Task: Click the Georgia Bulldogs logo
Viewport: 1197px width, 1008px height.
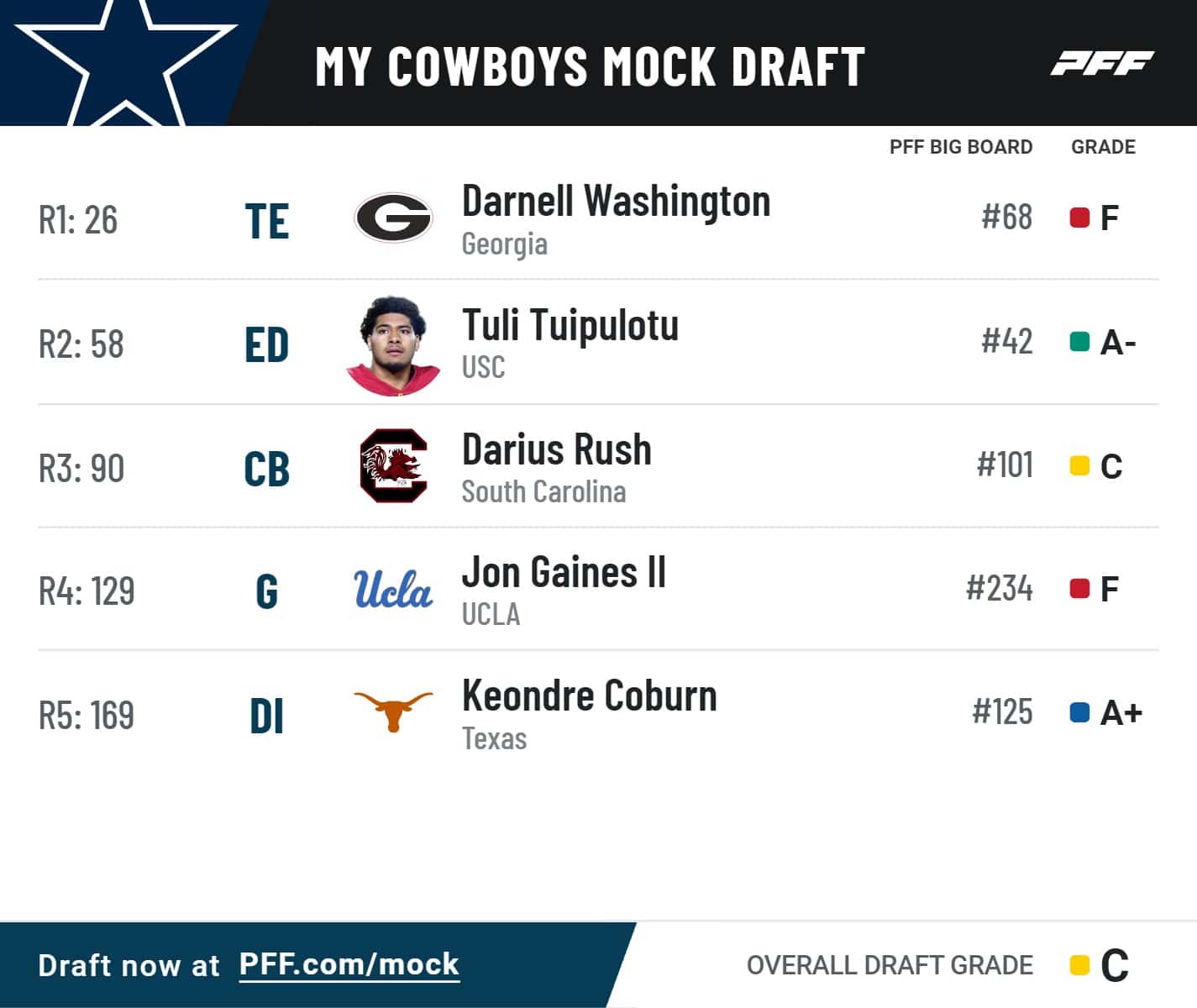Action: click(x=393, y=218)
